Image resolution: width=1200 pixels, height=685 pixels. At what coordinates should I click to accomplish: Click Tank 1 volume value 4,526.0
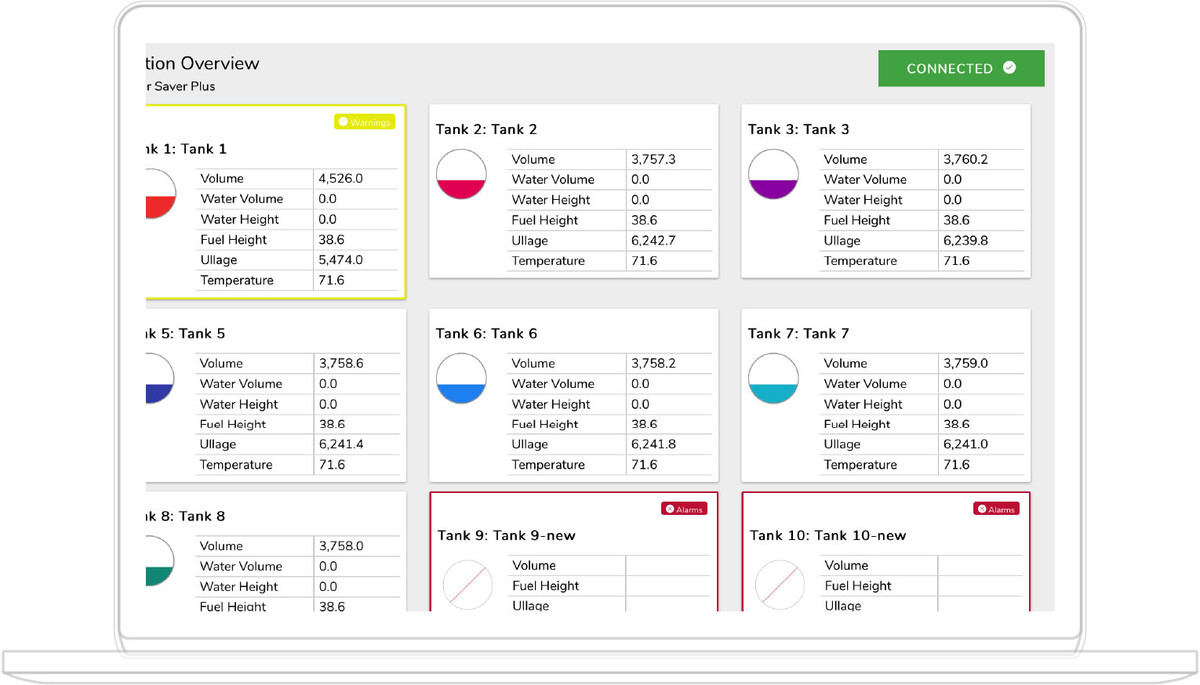click(341, 179)
